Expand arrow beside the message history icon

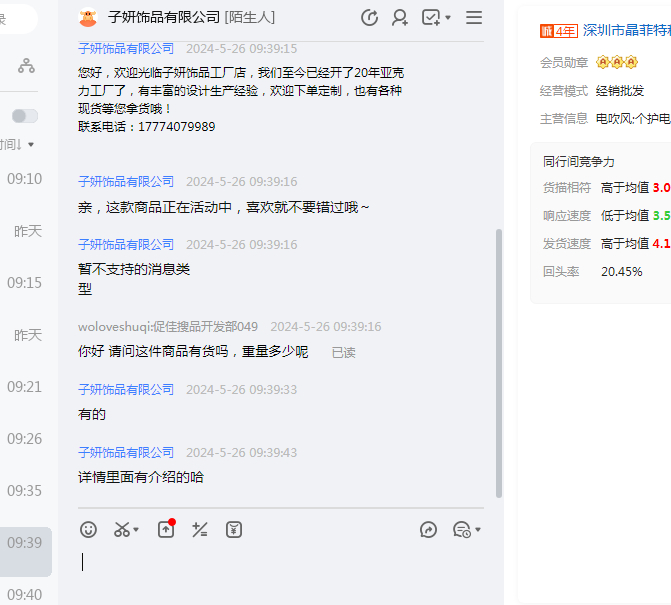coord(478,530)
